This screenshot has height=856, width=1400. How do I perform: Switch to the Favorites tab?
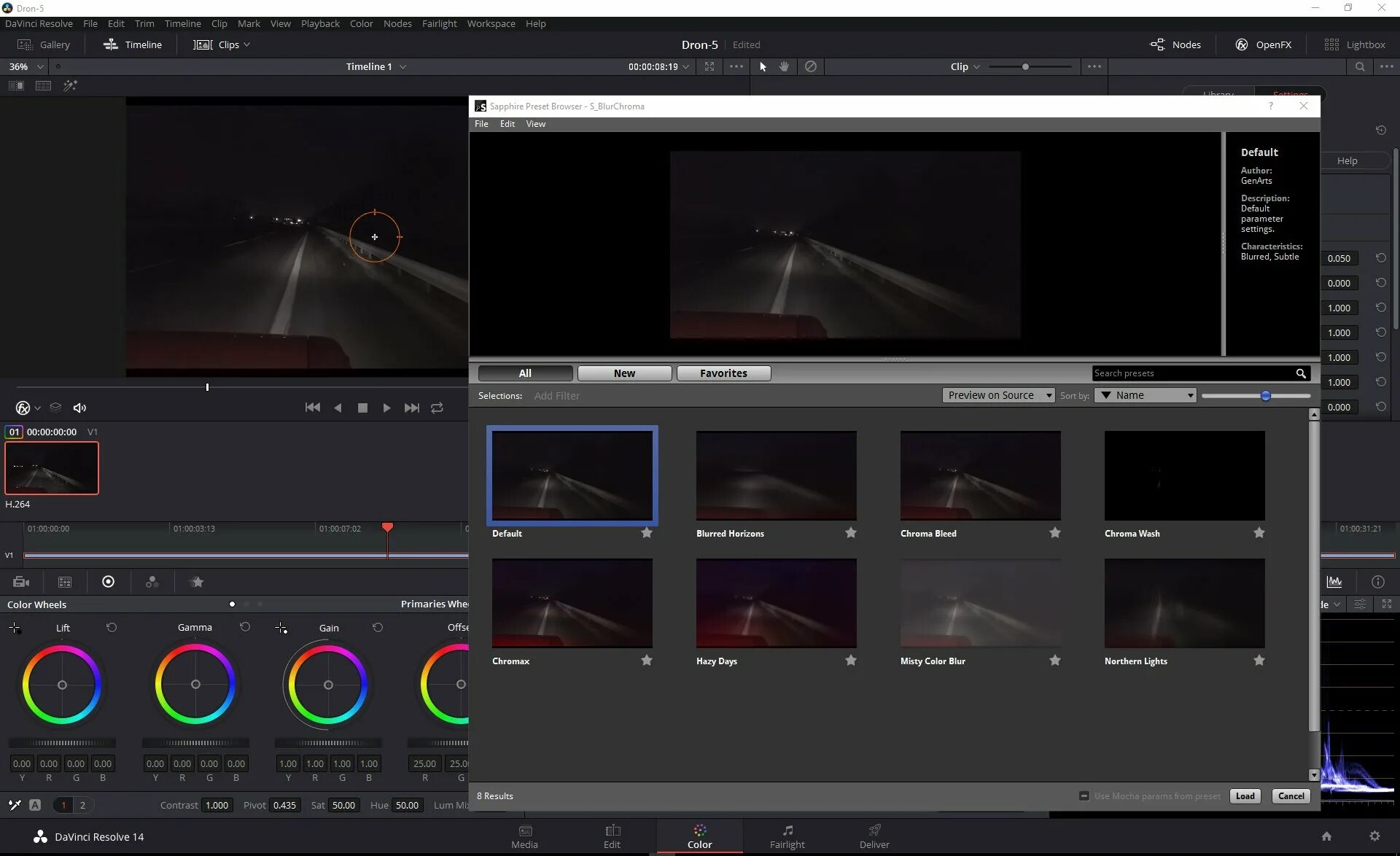pyautogui.click(x=723, y=373)
